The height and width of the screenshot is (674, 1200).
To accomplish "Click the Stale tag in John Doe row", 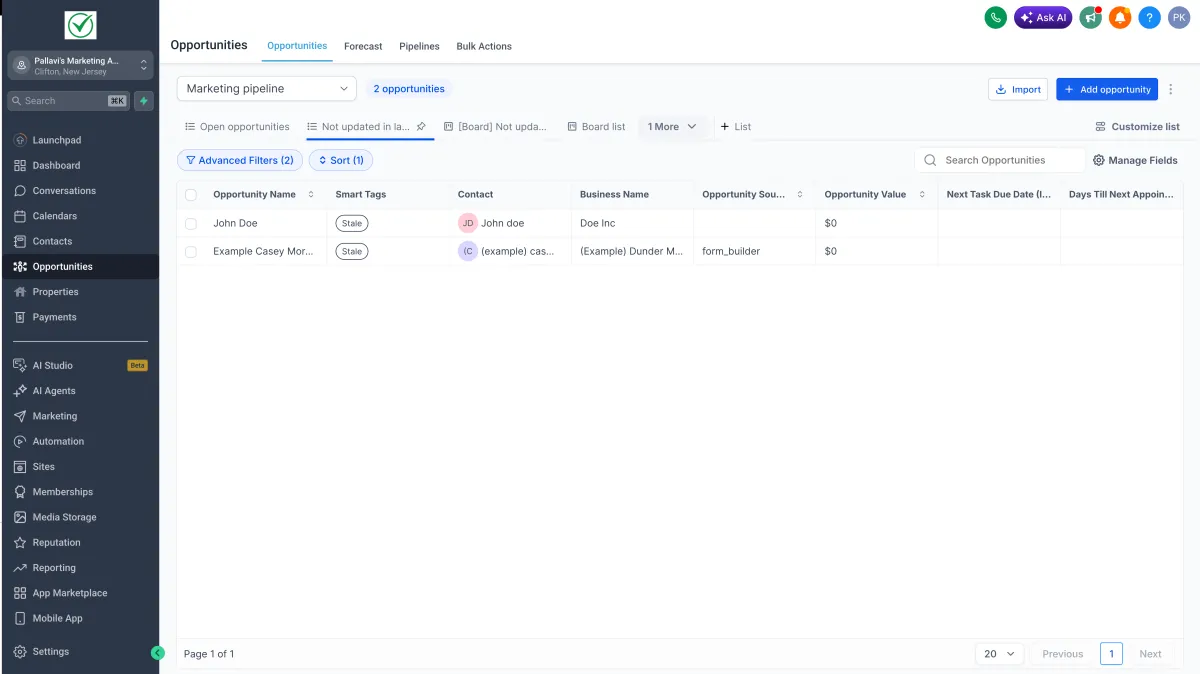I will pos(352,223).
